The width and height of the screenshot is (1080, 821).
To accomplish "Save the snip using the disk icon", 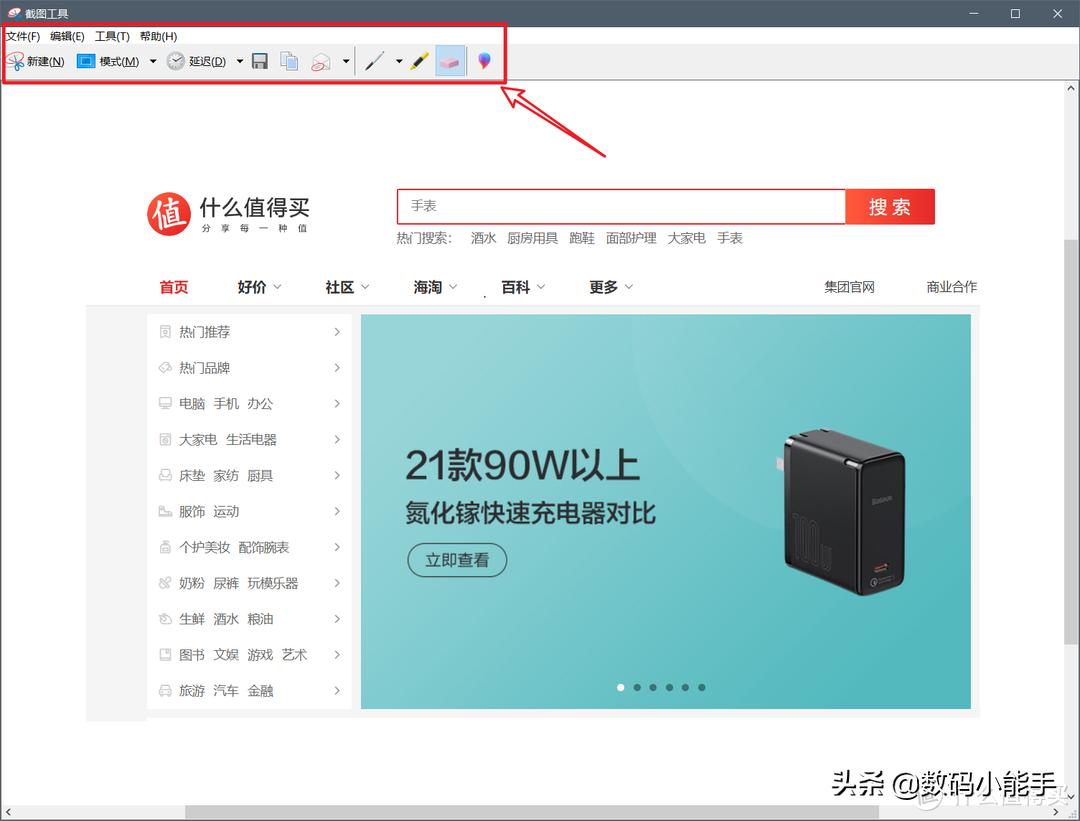I will 259,60.
